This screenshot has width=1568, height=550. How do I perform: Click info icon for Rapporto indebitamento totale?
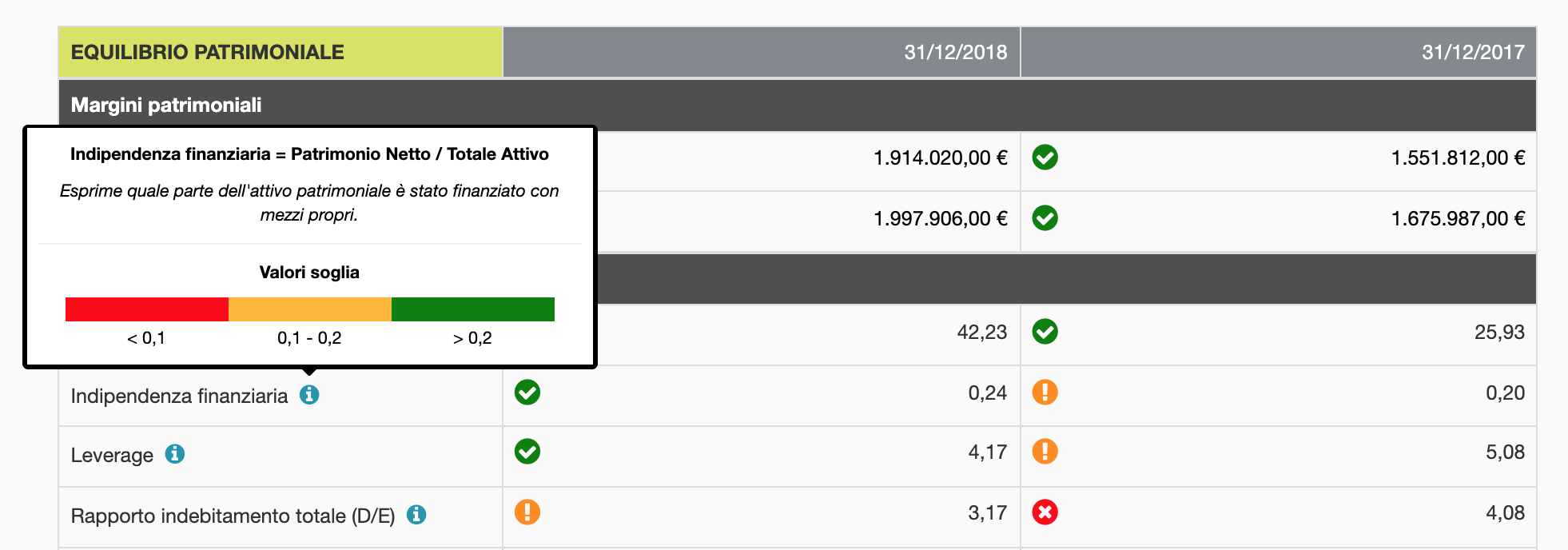(x=416, y=515)
